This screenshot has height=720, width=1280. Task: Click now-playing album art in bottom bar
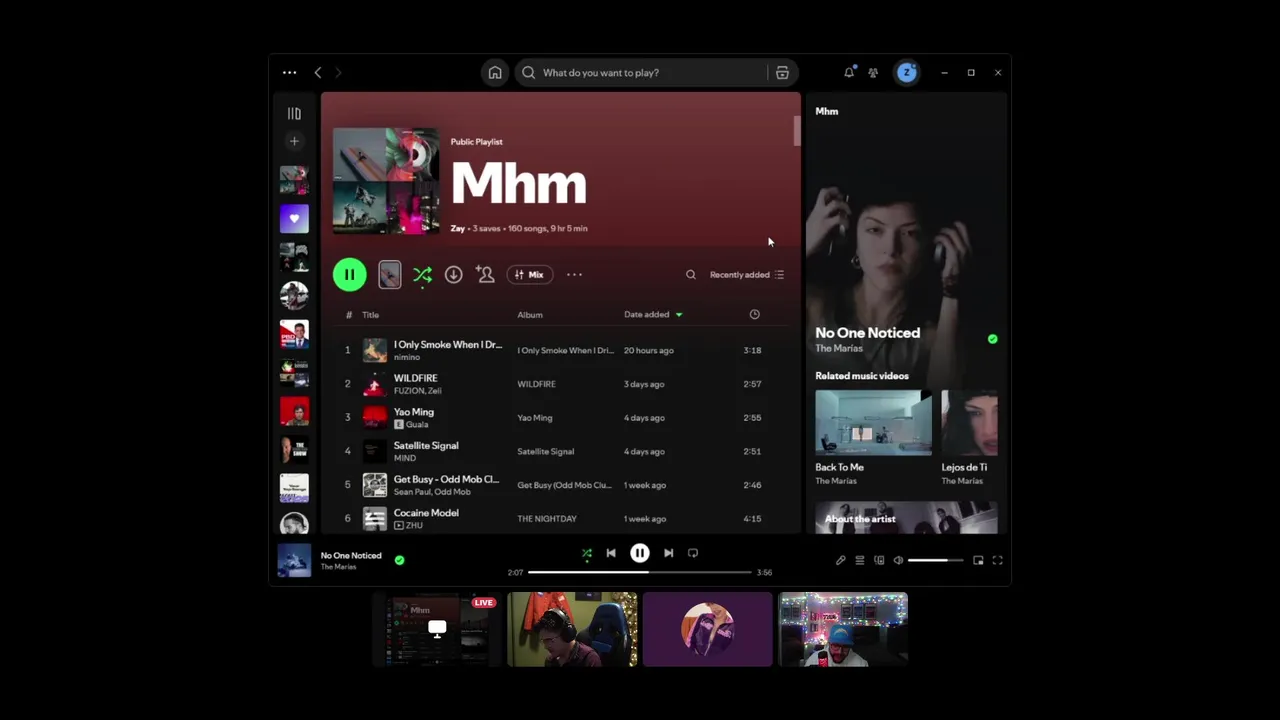point(294,561)
